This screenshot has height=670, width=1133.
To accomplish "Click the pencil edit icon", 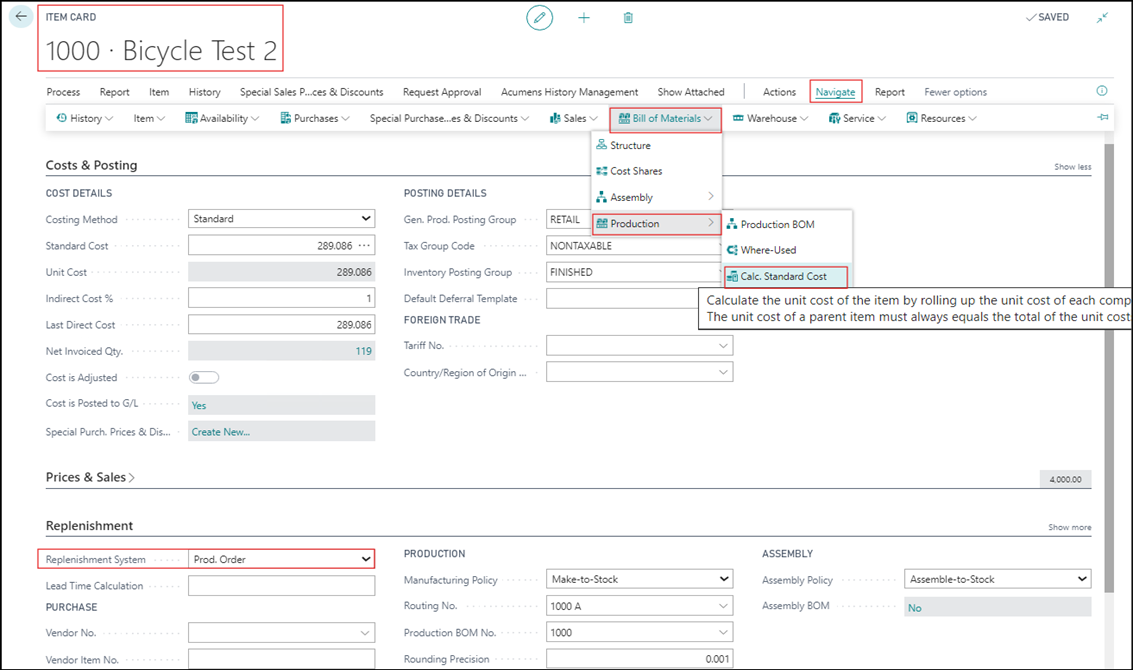I will [540, 18].
